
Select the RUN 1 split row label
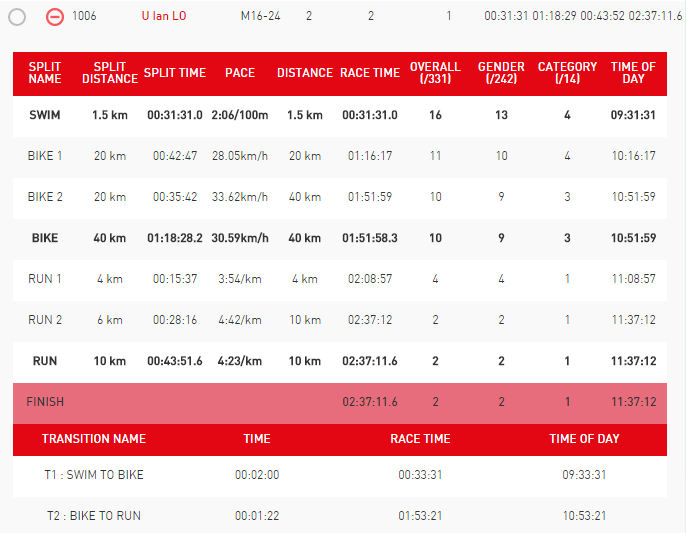45,279
